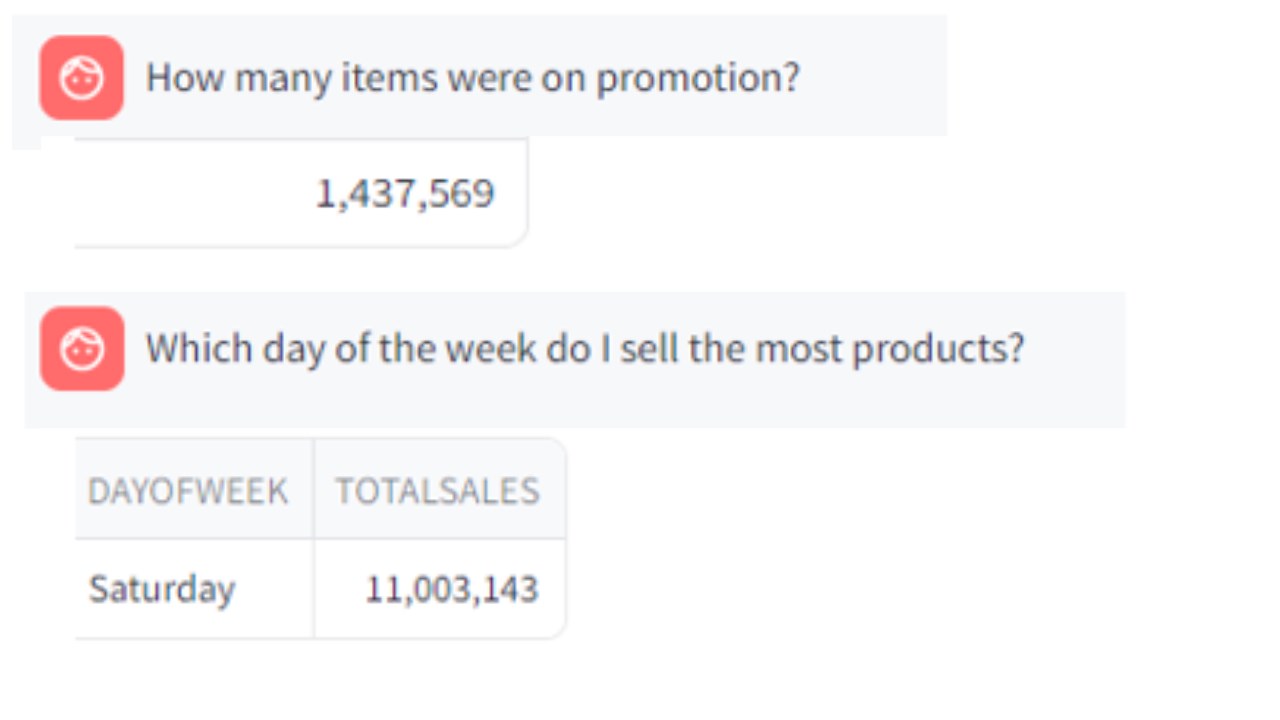This screenshot has width=1280, height=720.
Task: Click empty left part of the 1,437,569 cell
Action: click(x=180, y=193)
